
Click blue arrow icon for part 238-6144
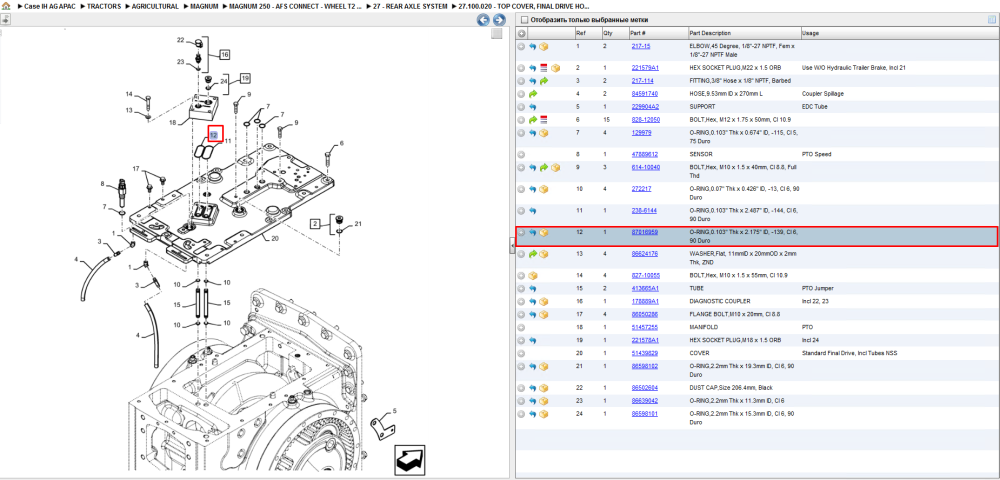[x=533, y=210]
